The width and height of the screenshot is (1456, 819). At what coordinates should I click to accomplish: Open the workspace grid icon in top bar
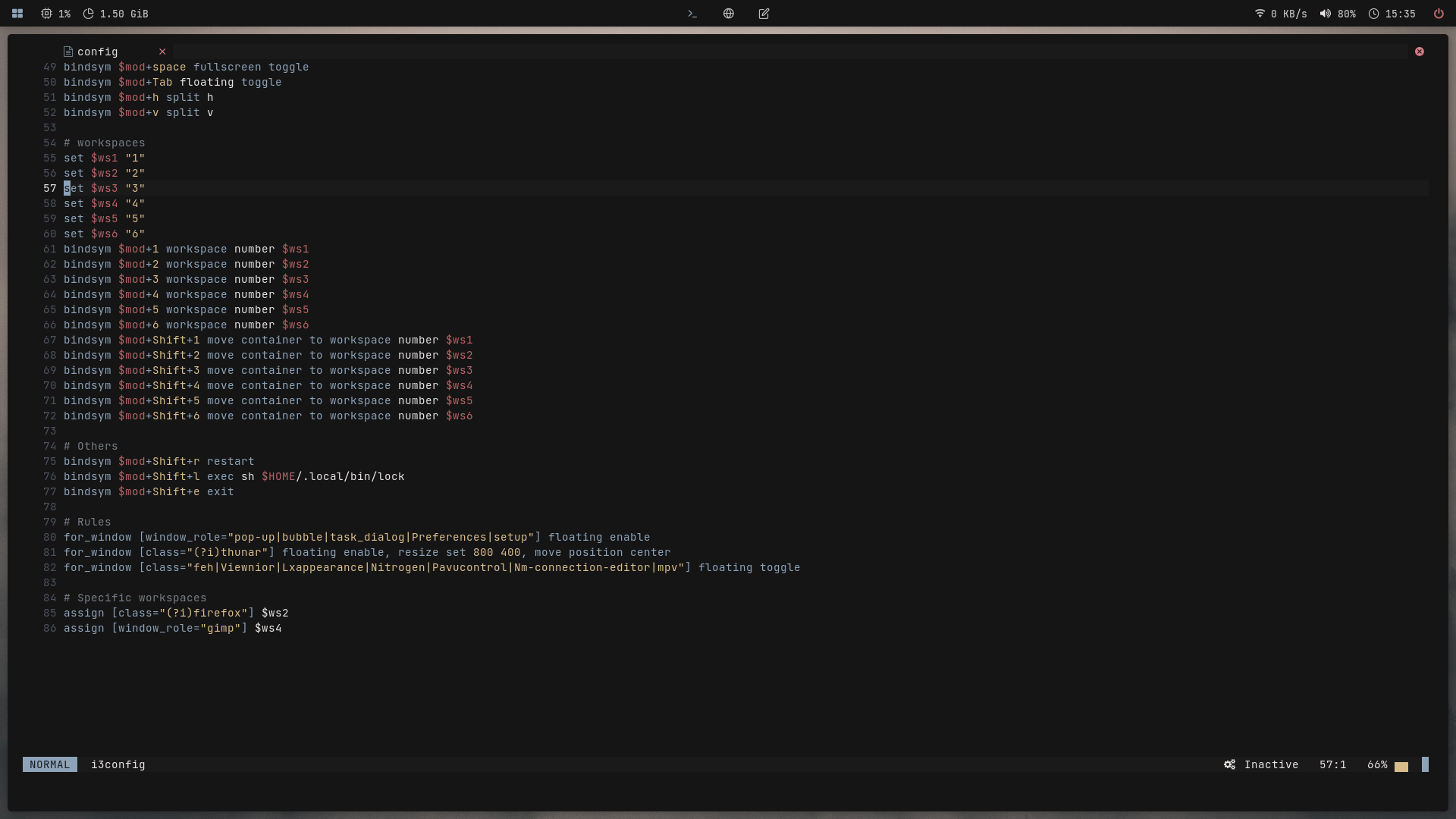(x=17, y=14)
